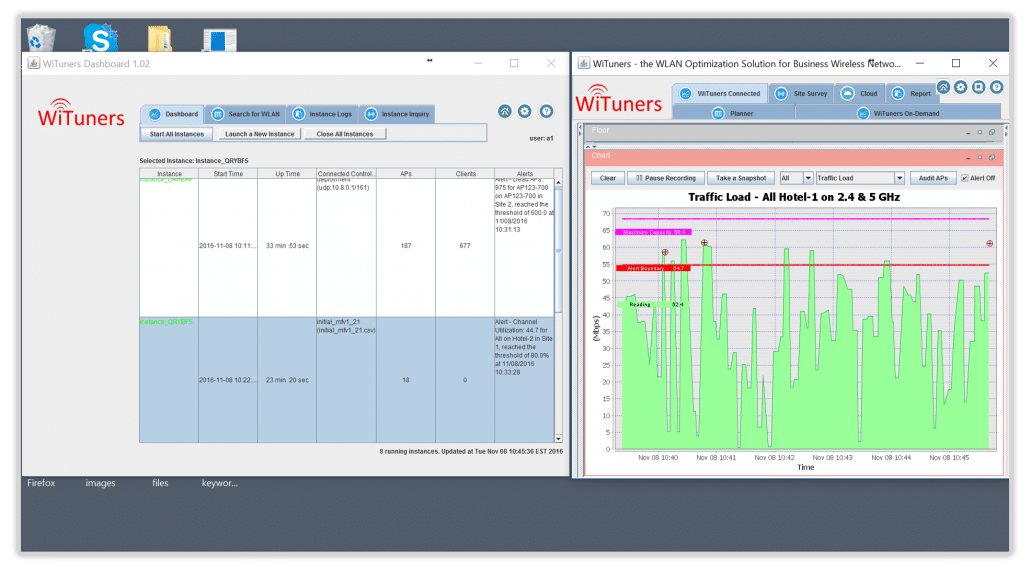Click the APs value 187
The height and width of the screenshot is (570, 1030).
click(x=405, y=246)
